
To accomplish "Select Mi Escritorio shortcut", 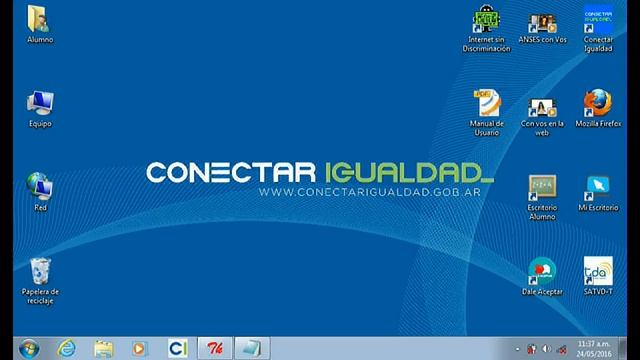I will click(598, 193).
